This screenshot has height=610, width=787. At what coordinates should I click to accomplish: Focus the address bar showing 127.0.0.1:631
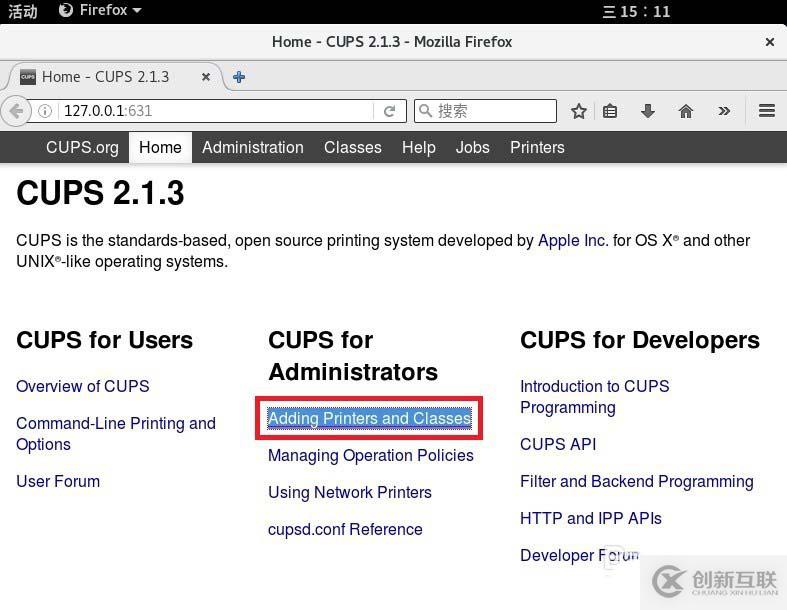[218, 110]
